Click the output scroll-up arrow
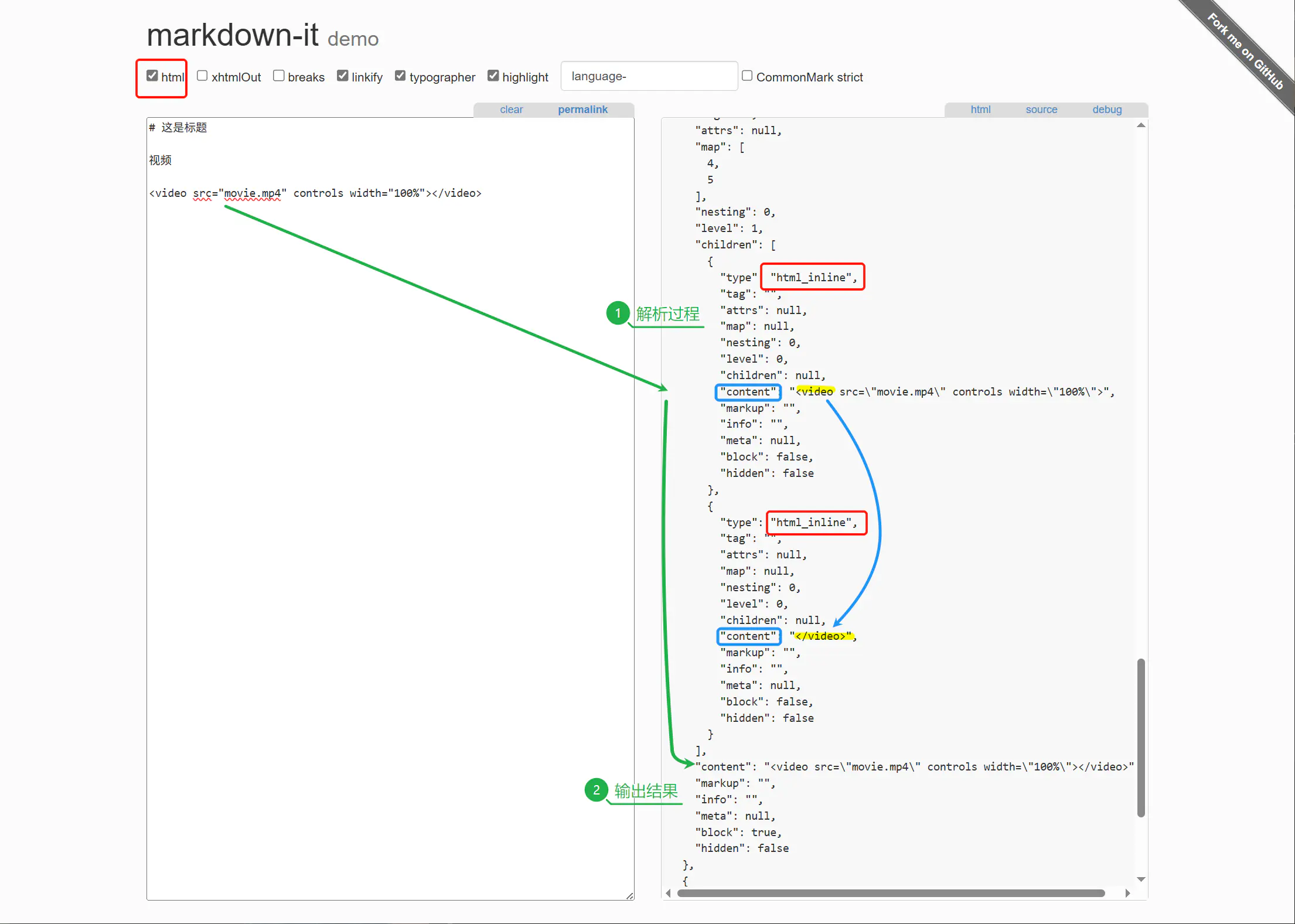Viewport: 1295px width, 924px height. pyautogui.click(x=1141, y=125)
